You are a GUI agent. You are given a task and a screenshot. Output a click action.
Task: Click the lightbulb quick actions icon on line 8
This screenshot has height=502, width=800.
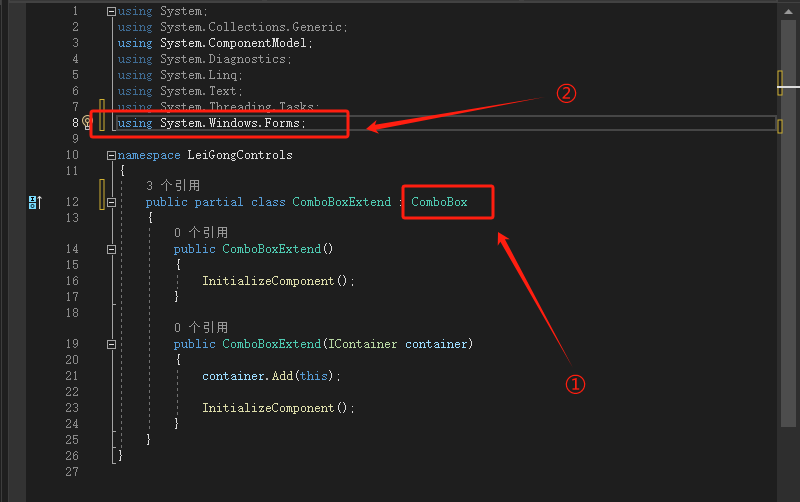coord(87,123)
